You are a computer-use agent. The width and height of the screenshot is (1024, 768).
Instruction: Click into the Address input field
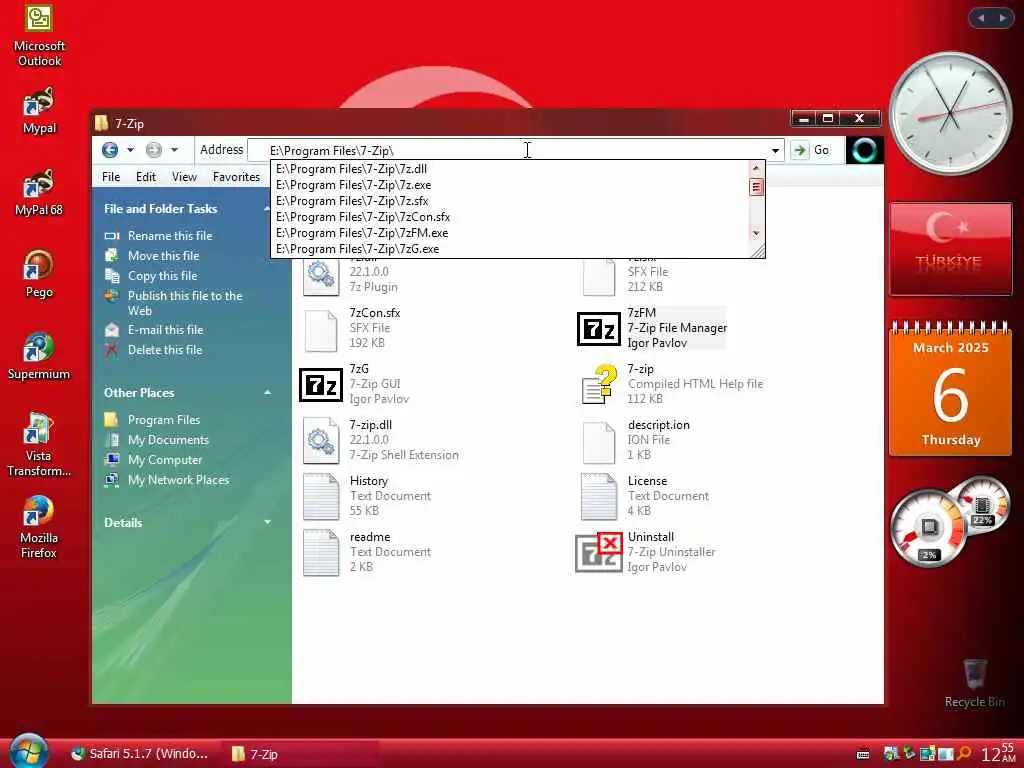[509, 150]
